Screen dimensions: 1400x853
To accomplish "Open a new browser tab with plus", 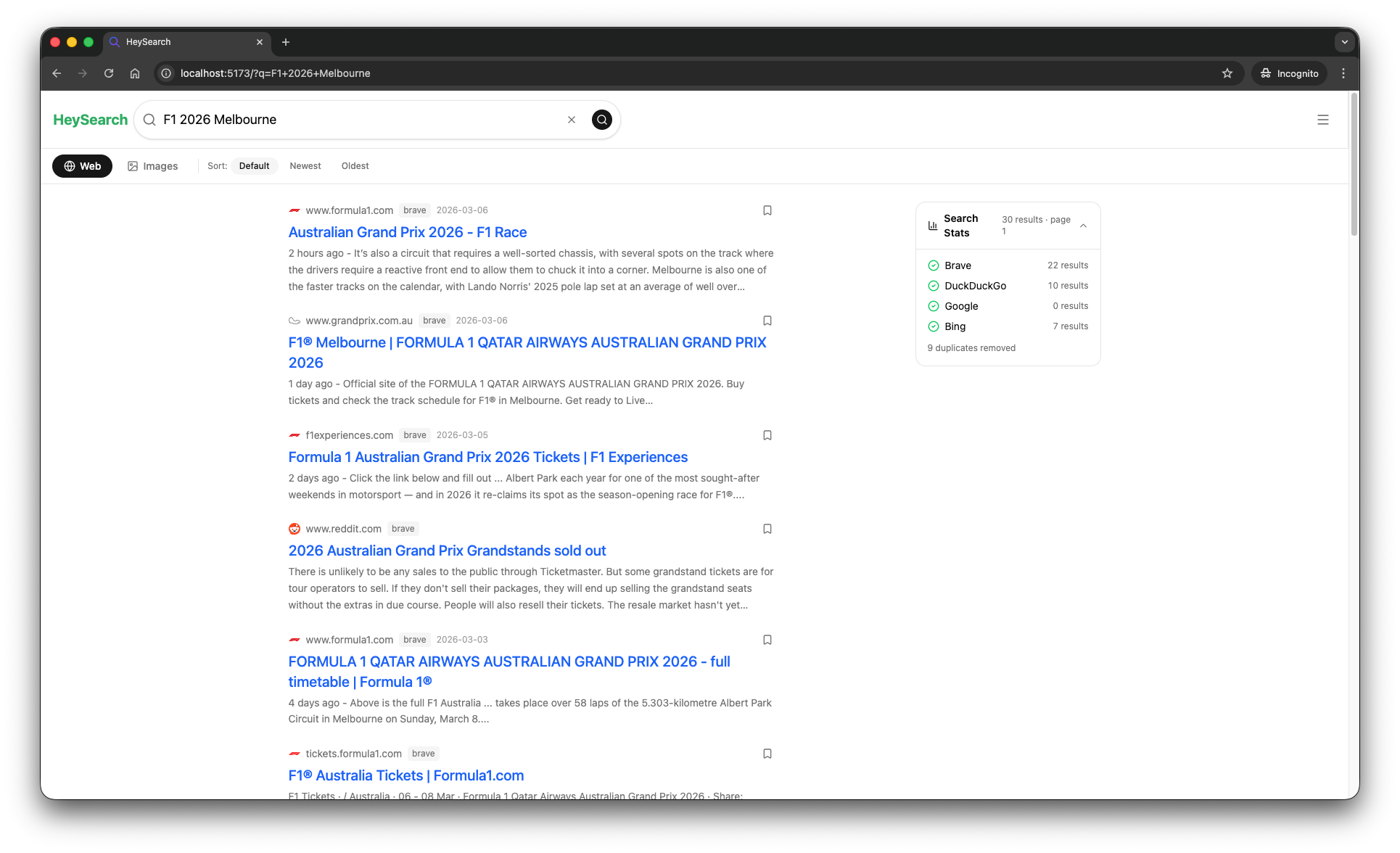I will point(286,42).
